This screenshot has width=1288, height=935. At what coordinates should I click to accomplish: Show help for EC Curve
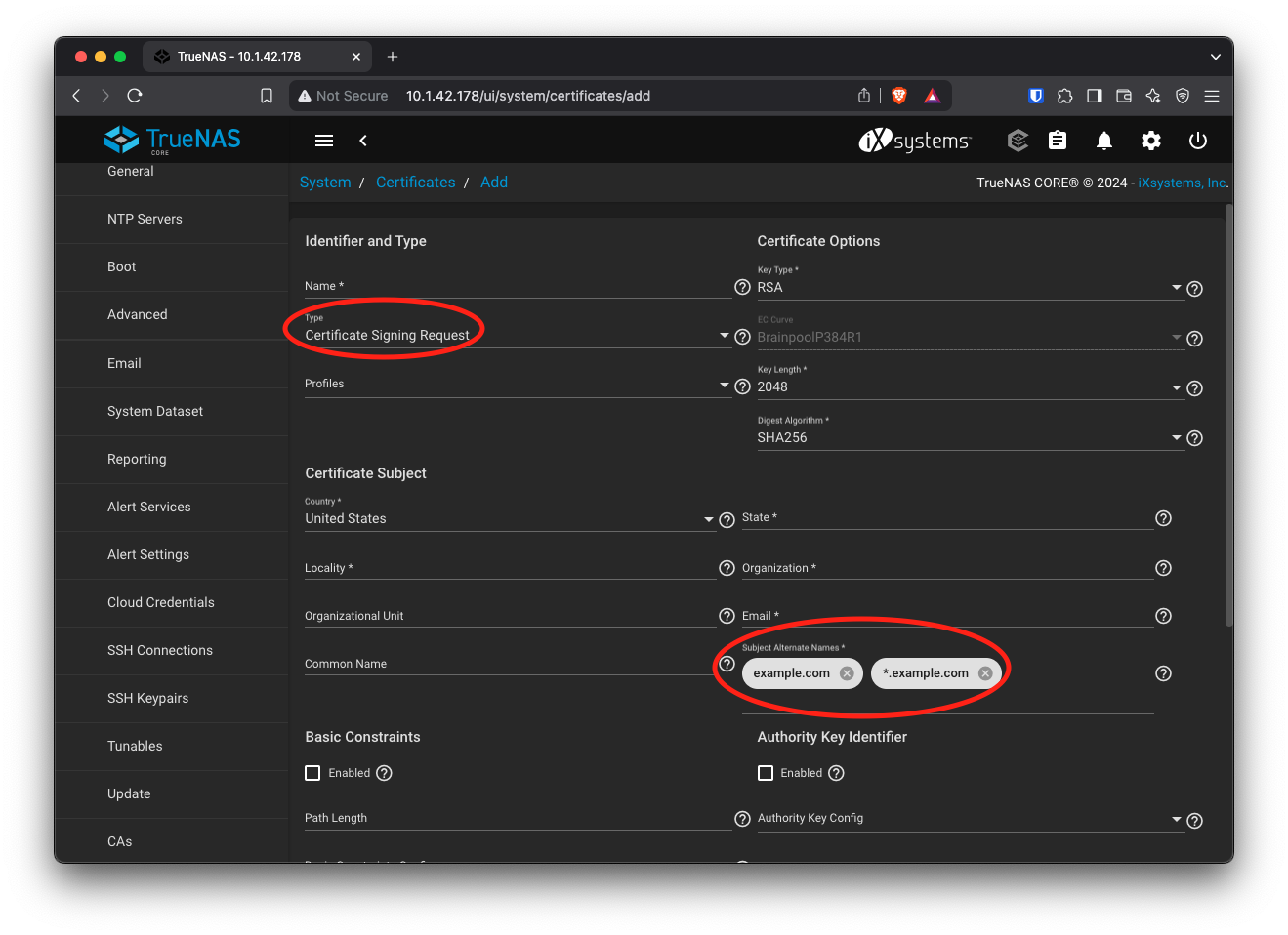pyautogui.click(x=1194, y=339)
